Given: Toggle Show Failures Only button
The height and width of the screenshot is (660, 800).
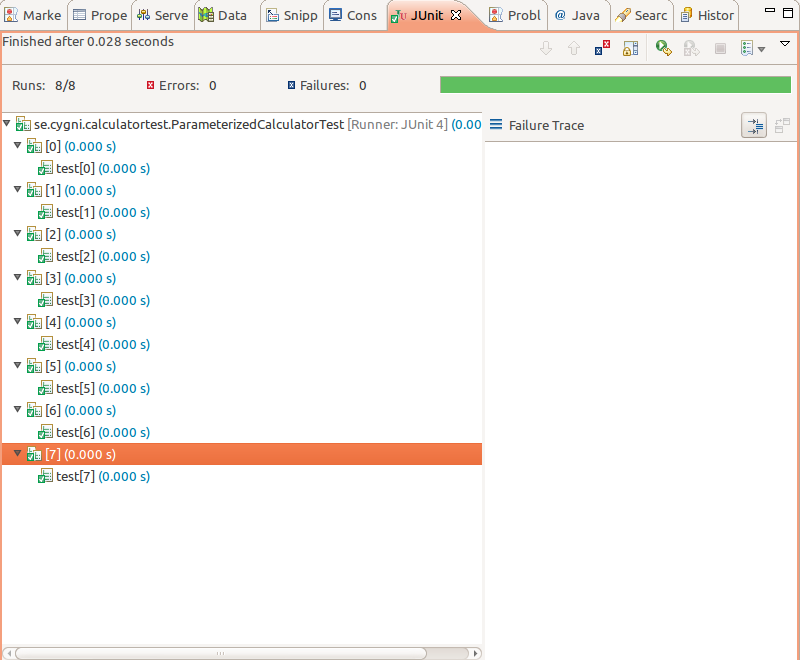Looking at the screenshot, I should click(x=602, y=48).
